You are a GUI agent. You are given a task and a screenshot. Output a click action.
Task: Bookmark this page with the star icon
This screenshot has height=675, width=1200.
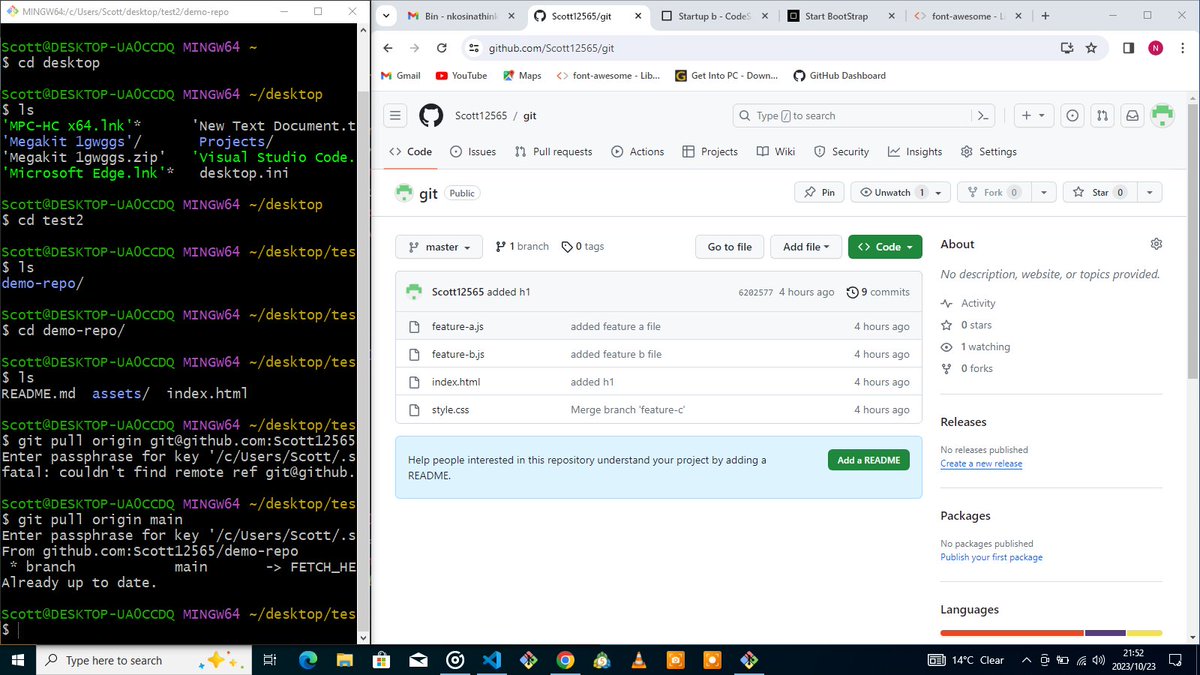(1091, 48)
